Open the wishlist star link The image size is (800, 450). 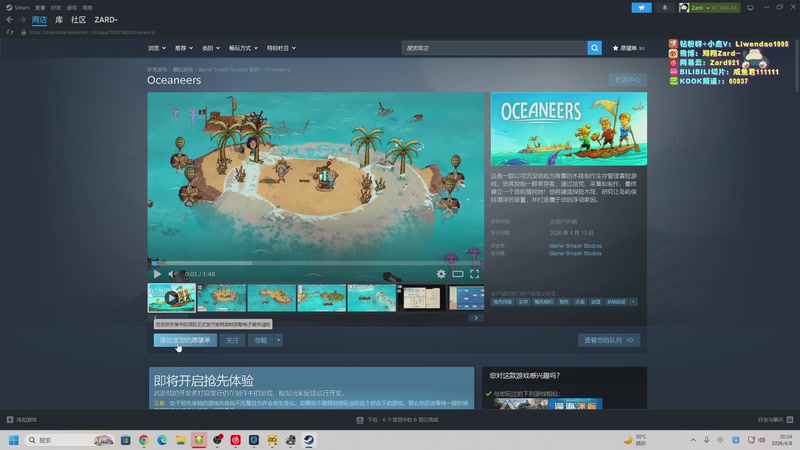pos(629,48)
